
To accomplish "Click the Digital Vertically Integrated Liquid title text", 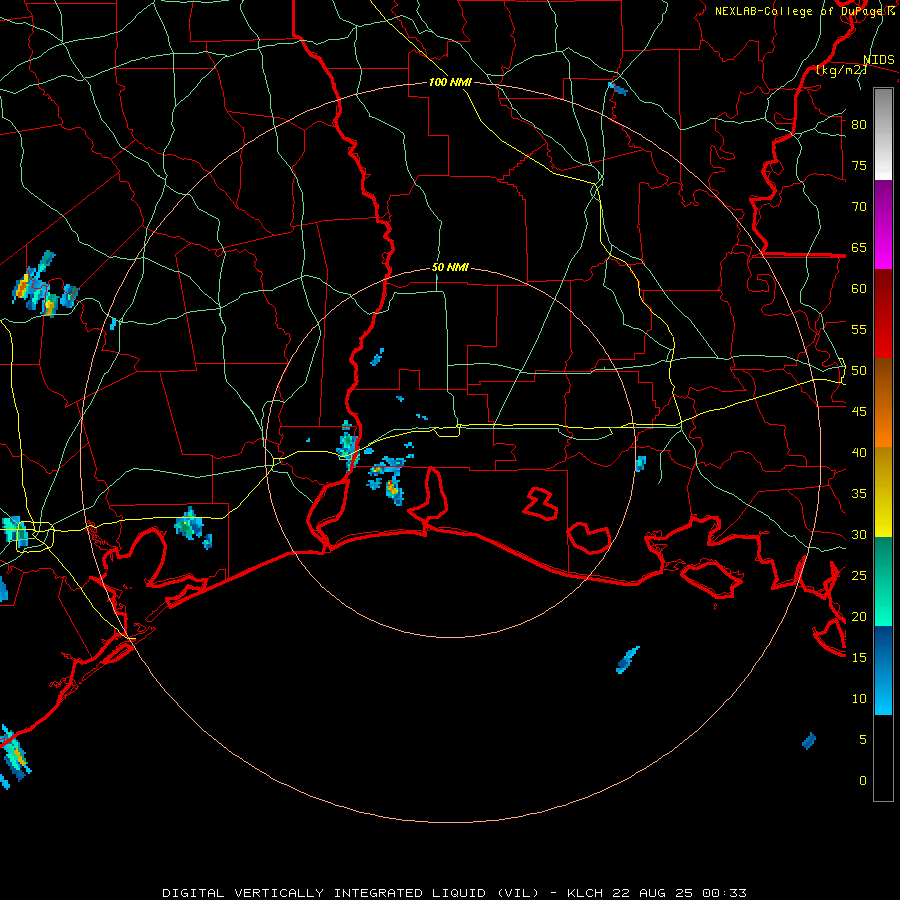I will tap(351, 893).
